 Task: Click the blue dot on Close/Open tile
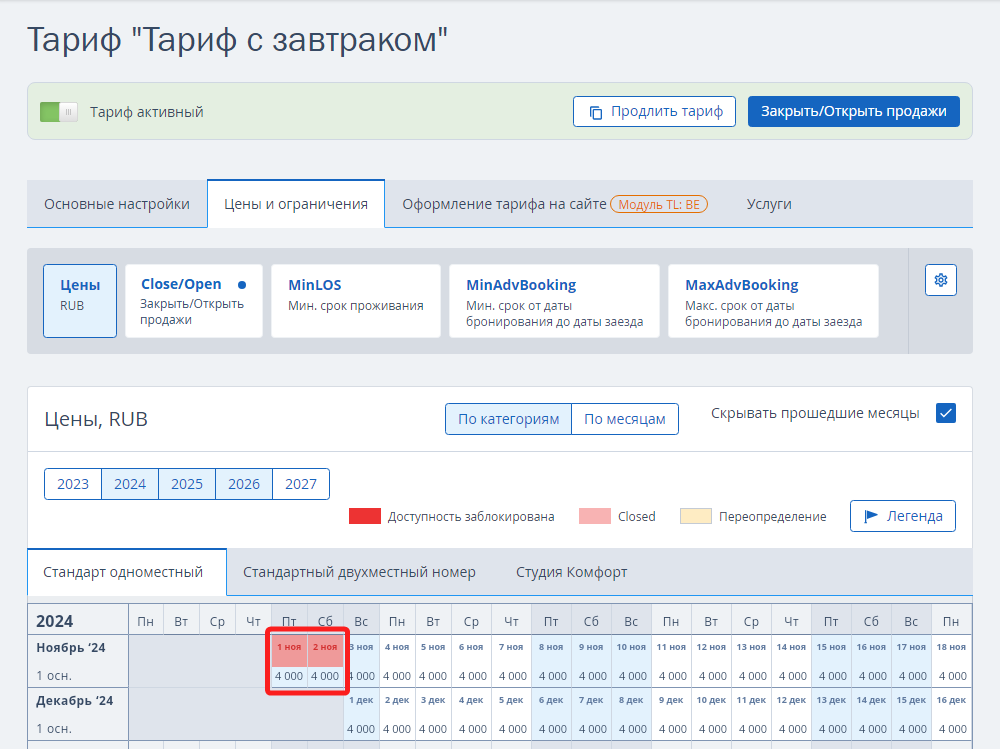pos(242,285)
